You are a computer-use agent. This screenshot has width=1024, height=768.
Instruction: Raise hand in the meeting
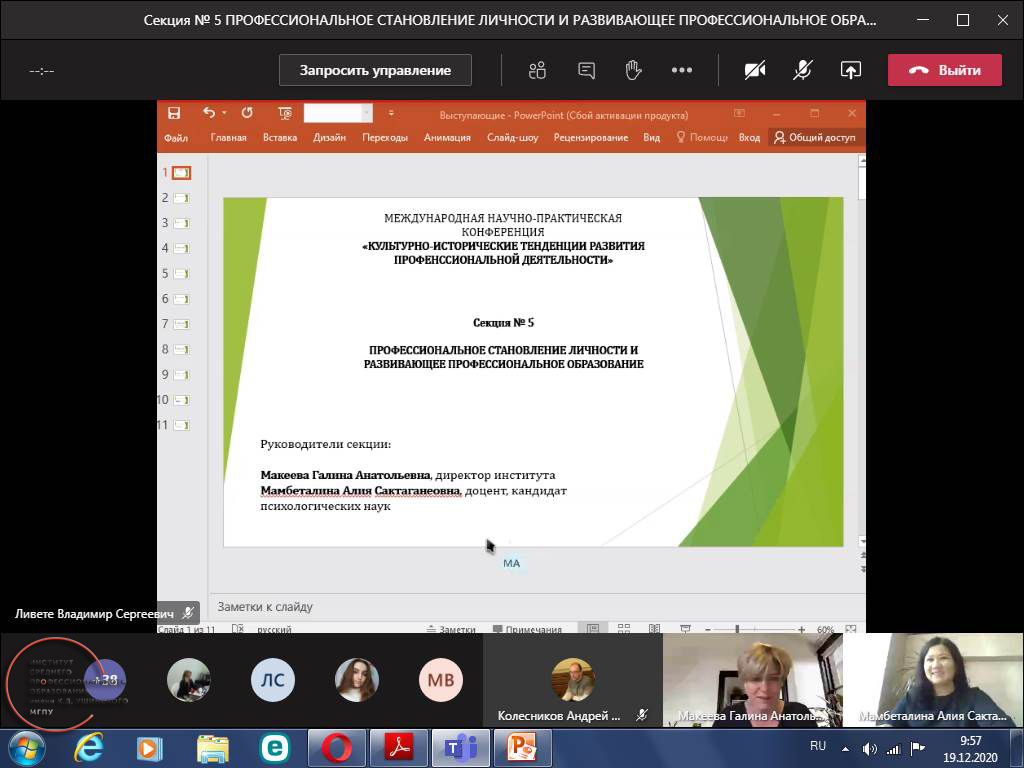click(633, 70)
